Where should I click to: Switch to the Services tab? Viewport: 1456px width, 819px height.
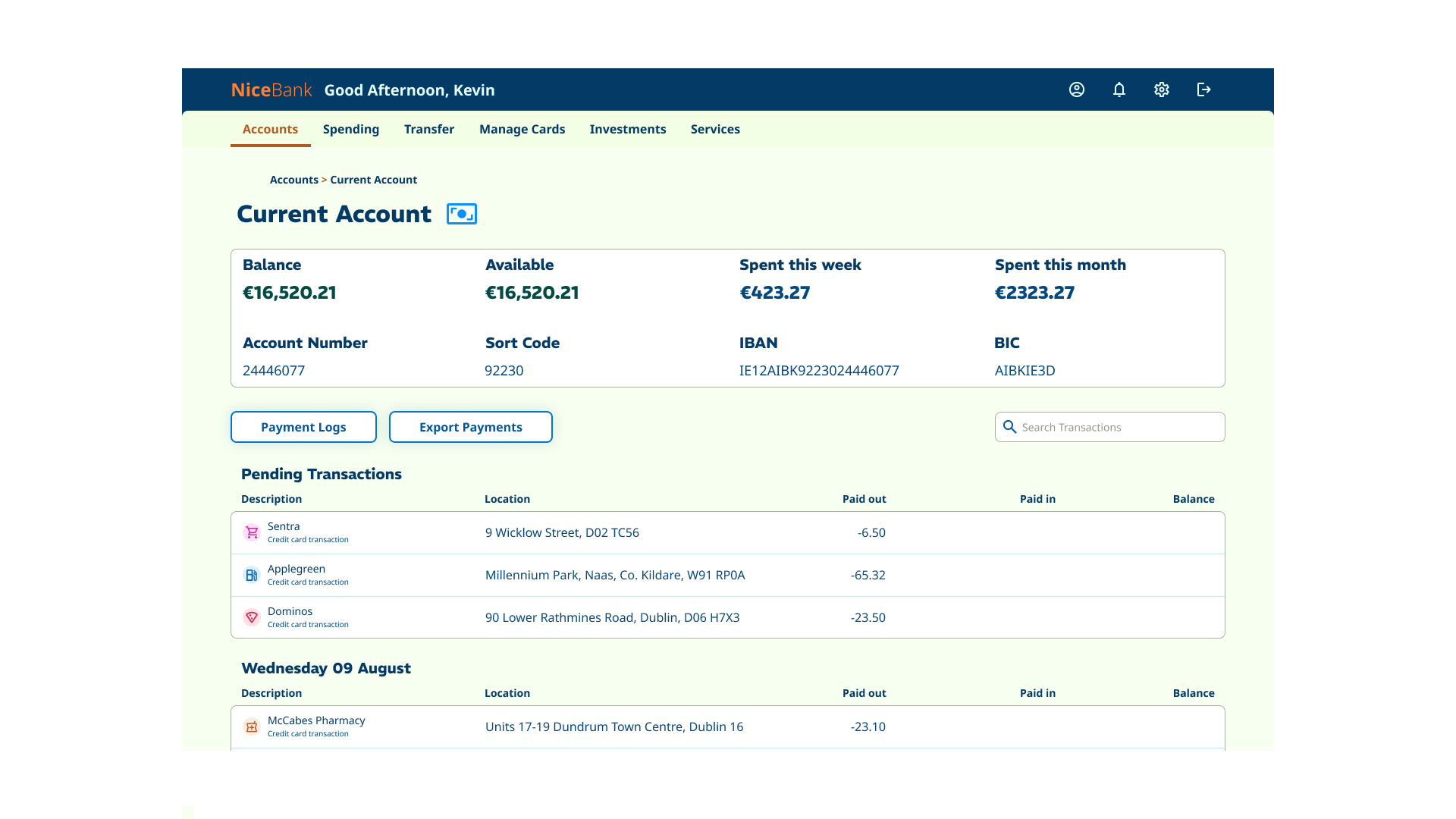(714, 129)
